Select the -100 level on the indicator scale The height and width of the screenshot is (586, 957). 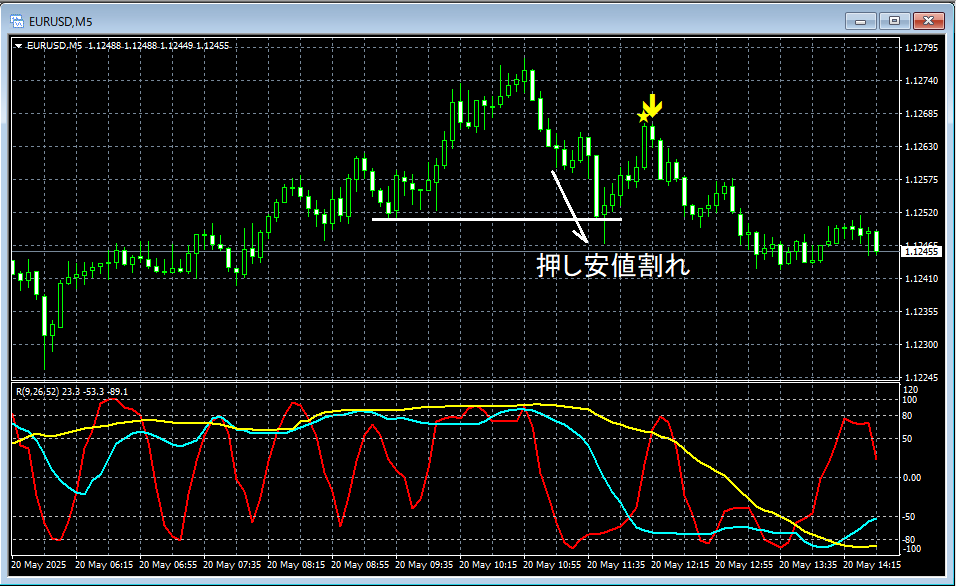(911, 549)
